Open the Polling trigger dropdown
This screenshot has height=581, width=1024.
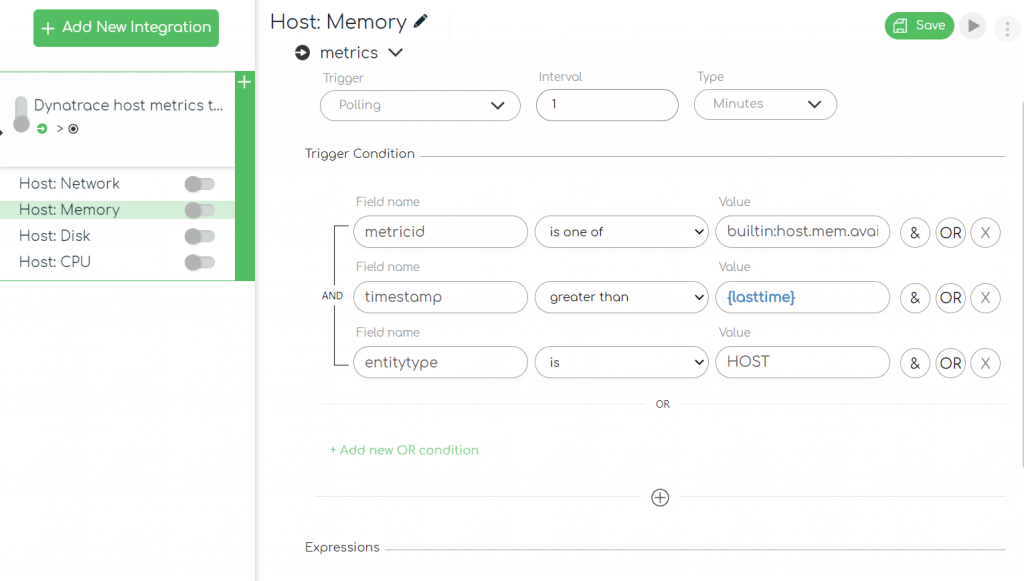click(x=419, y=105)
